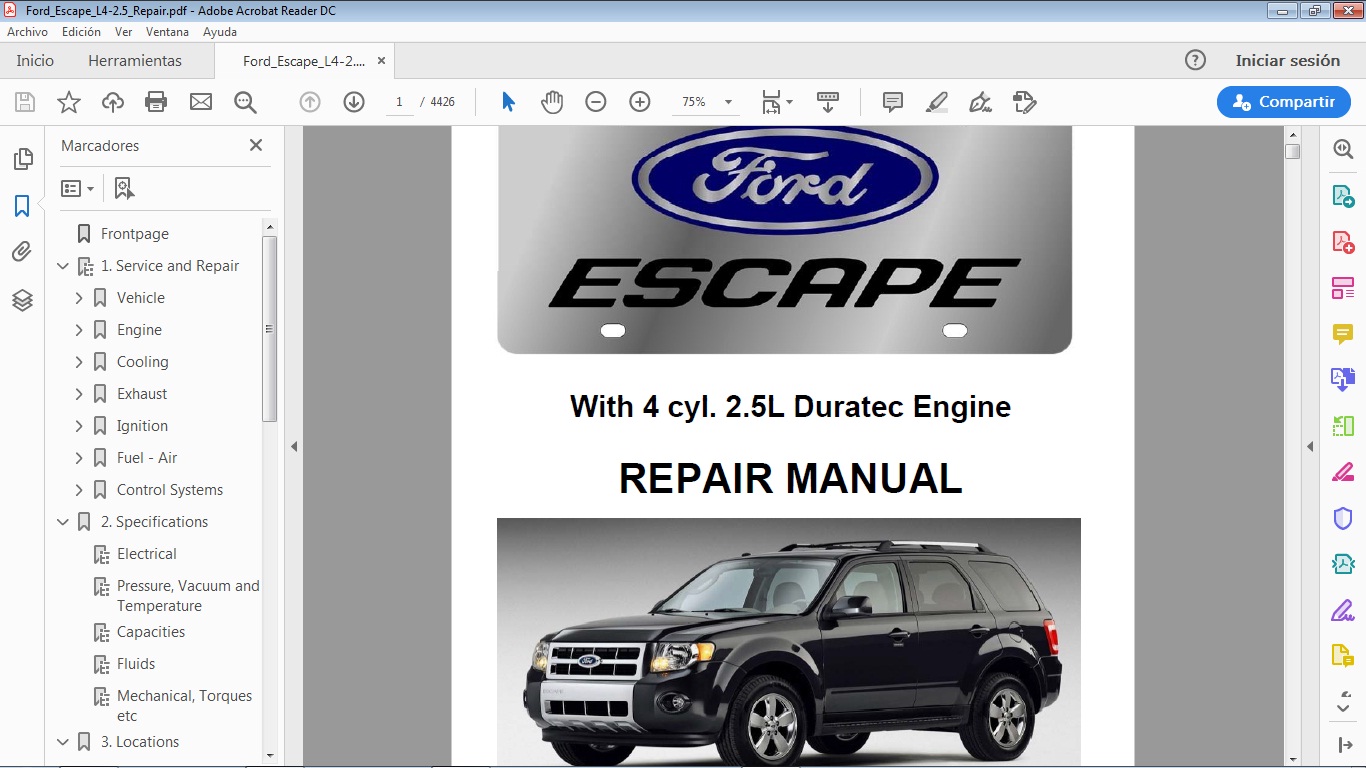Open the Comment tool
This screenshot has height=768, width=1366.
click(1342, 334)
